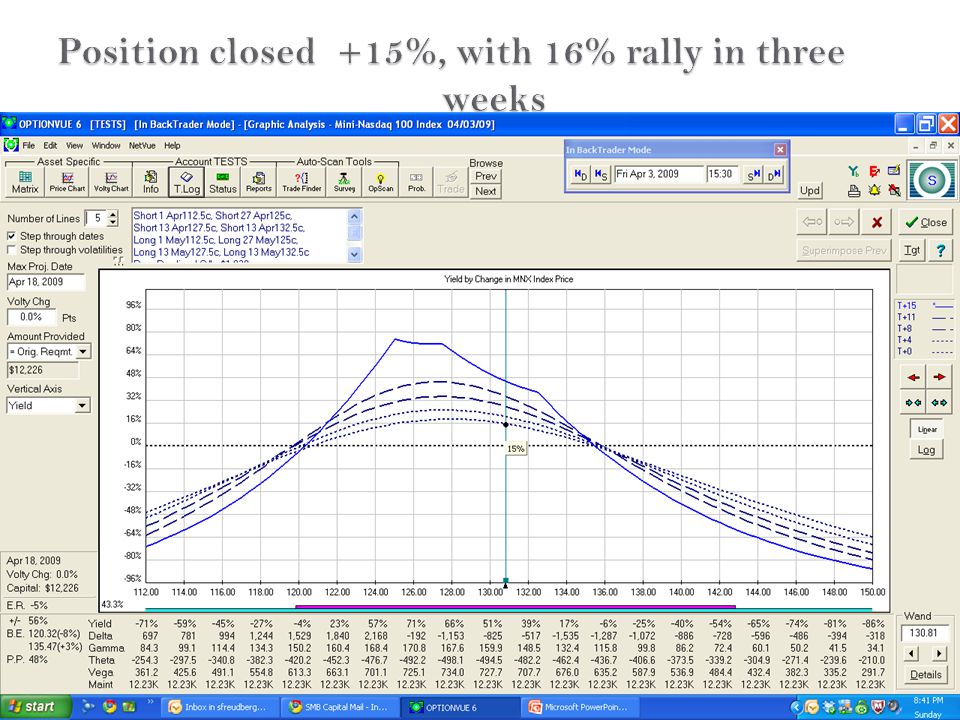Screen dimensions: 960x720
Task: Open the Survey scan tool
Action: coord(344,182)
